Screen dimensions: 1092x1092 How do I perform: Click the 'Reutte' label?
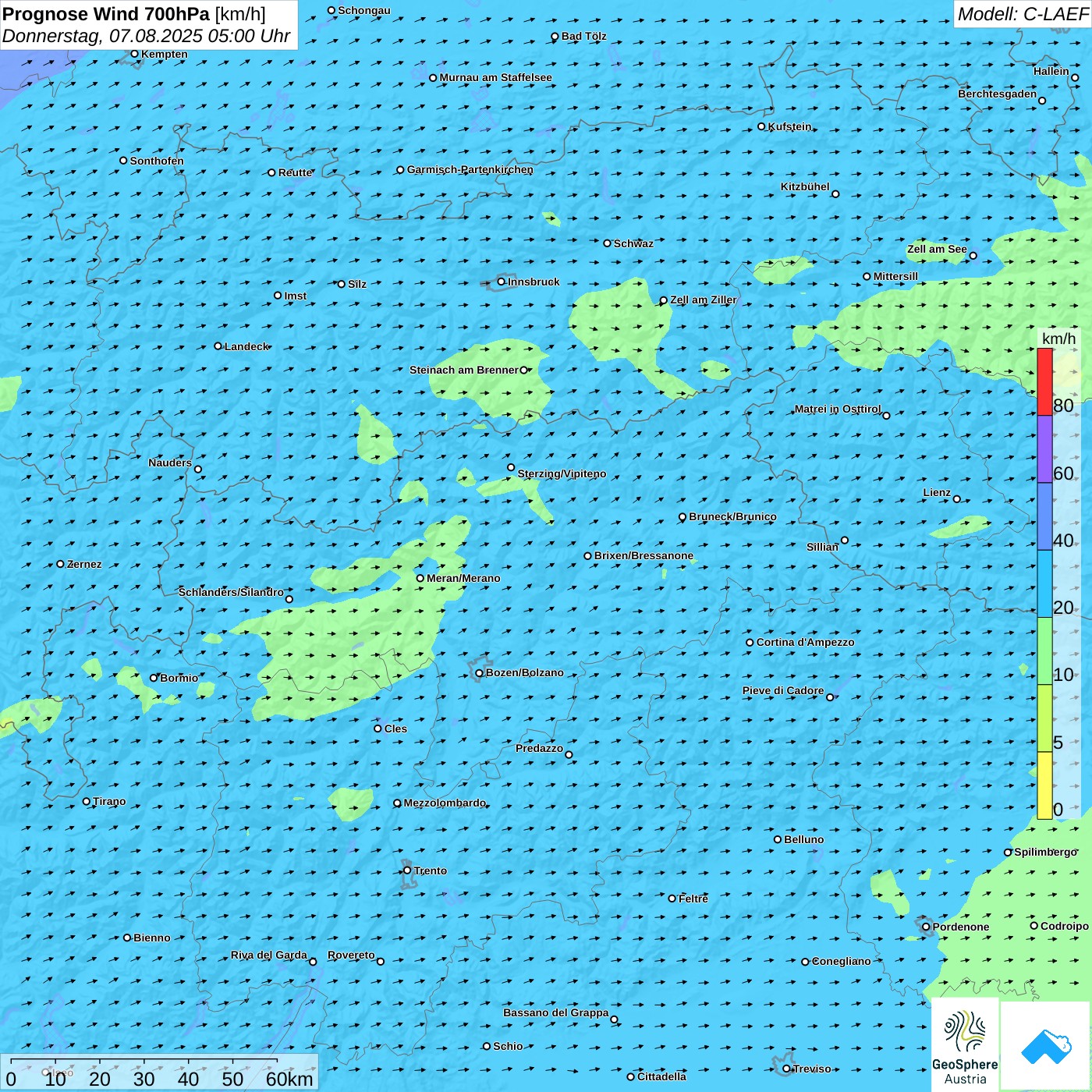click(296, 172)
